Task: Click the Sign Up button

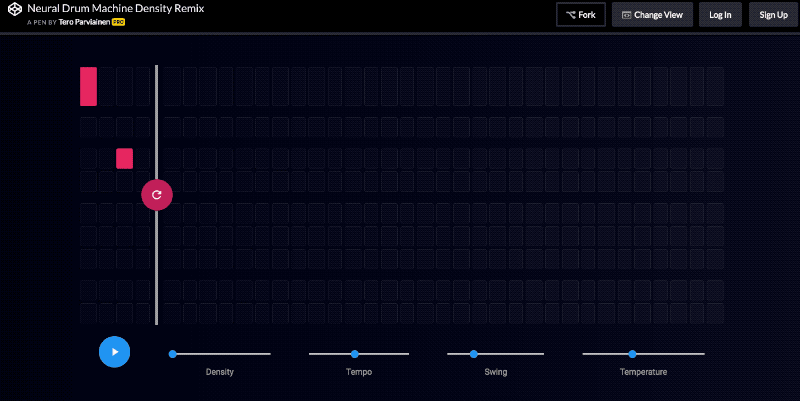Action: (773, 15)
